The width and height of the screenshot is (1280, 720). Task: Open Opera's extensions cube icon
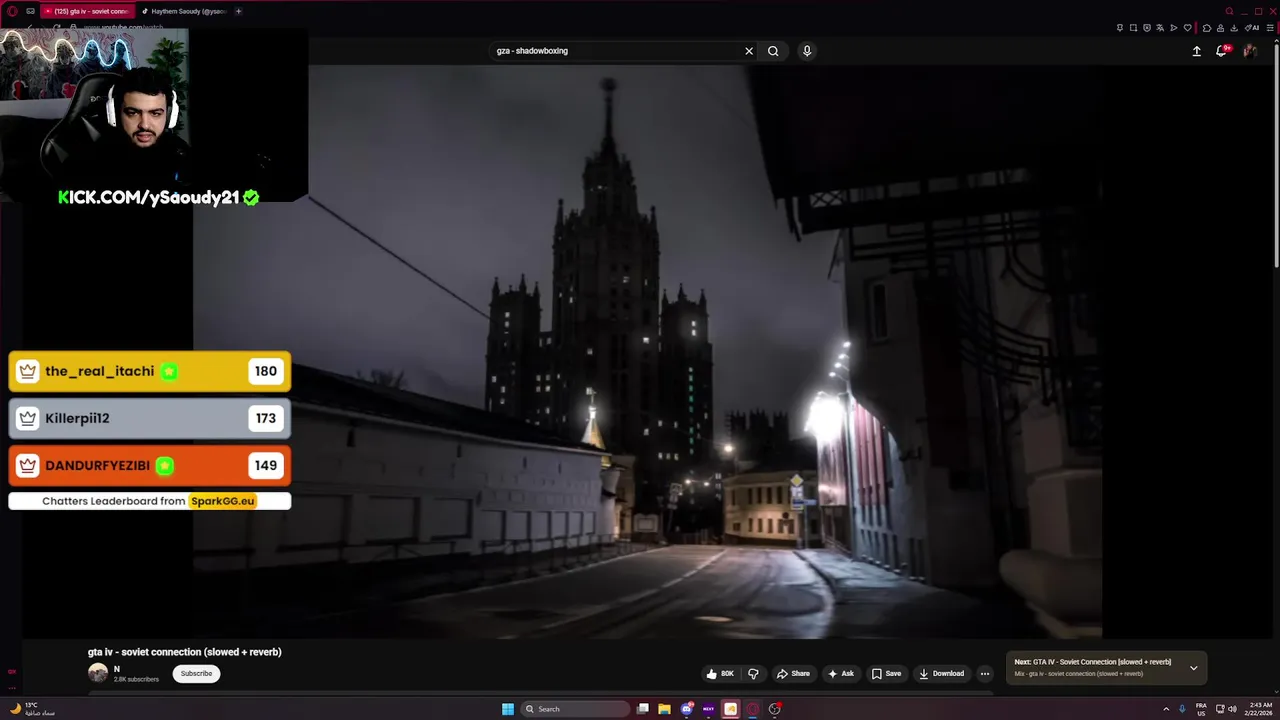pos(1207,28)
